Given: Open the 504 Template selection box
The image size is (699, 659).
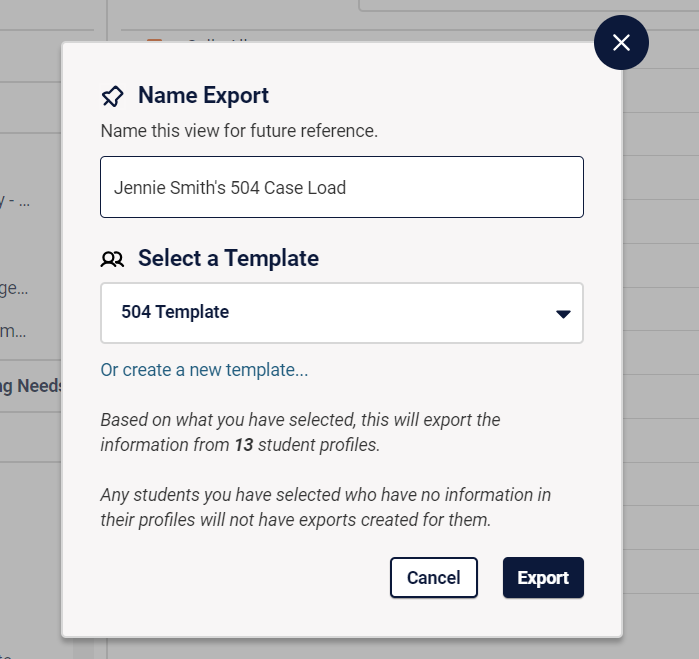Looking at the screenshot, I should [x=342, y=313].
